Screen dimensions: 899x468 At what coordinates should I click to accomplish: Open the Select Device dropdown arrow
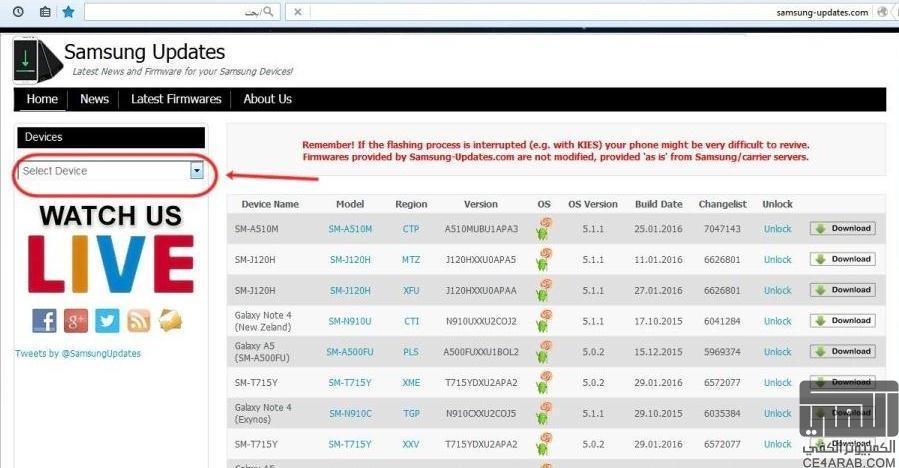(197, 170)
